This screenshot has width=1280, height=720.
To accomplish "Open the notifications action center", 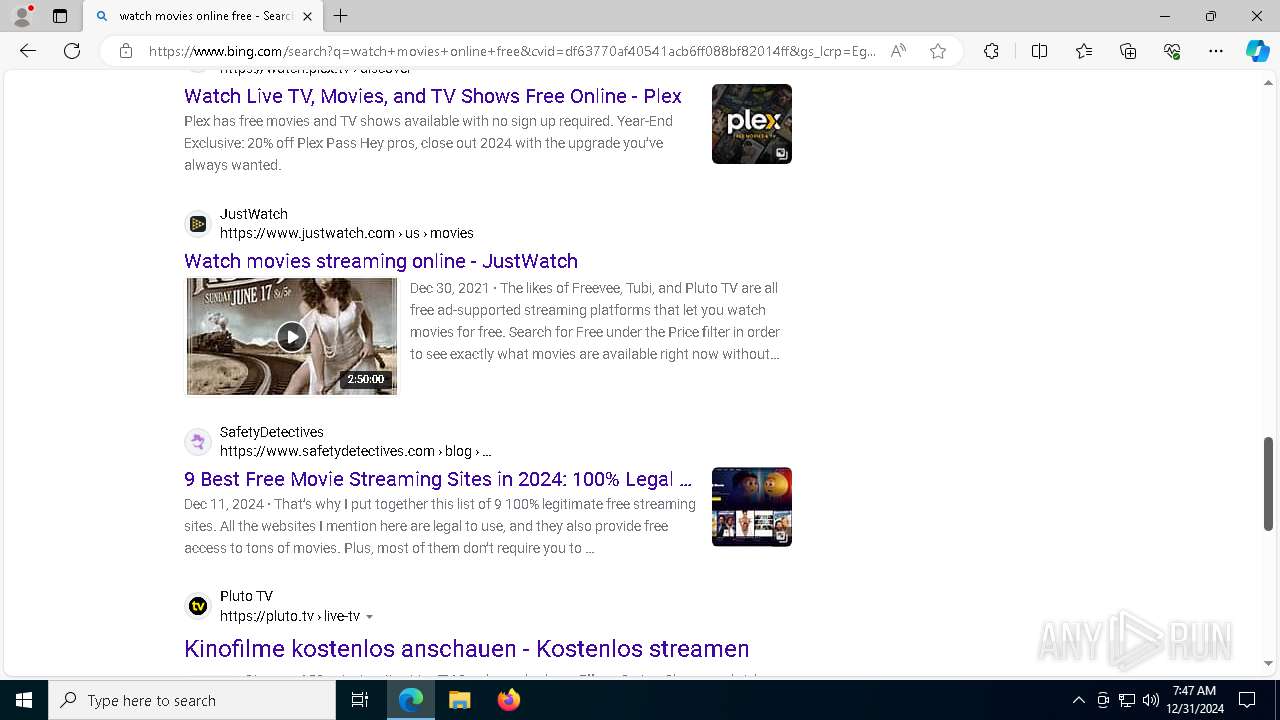I will [1247, 700].
